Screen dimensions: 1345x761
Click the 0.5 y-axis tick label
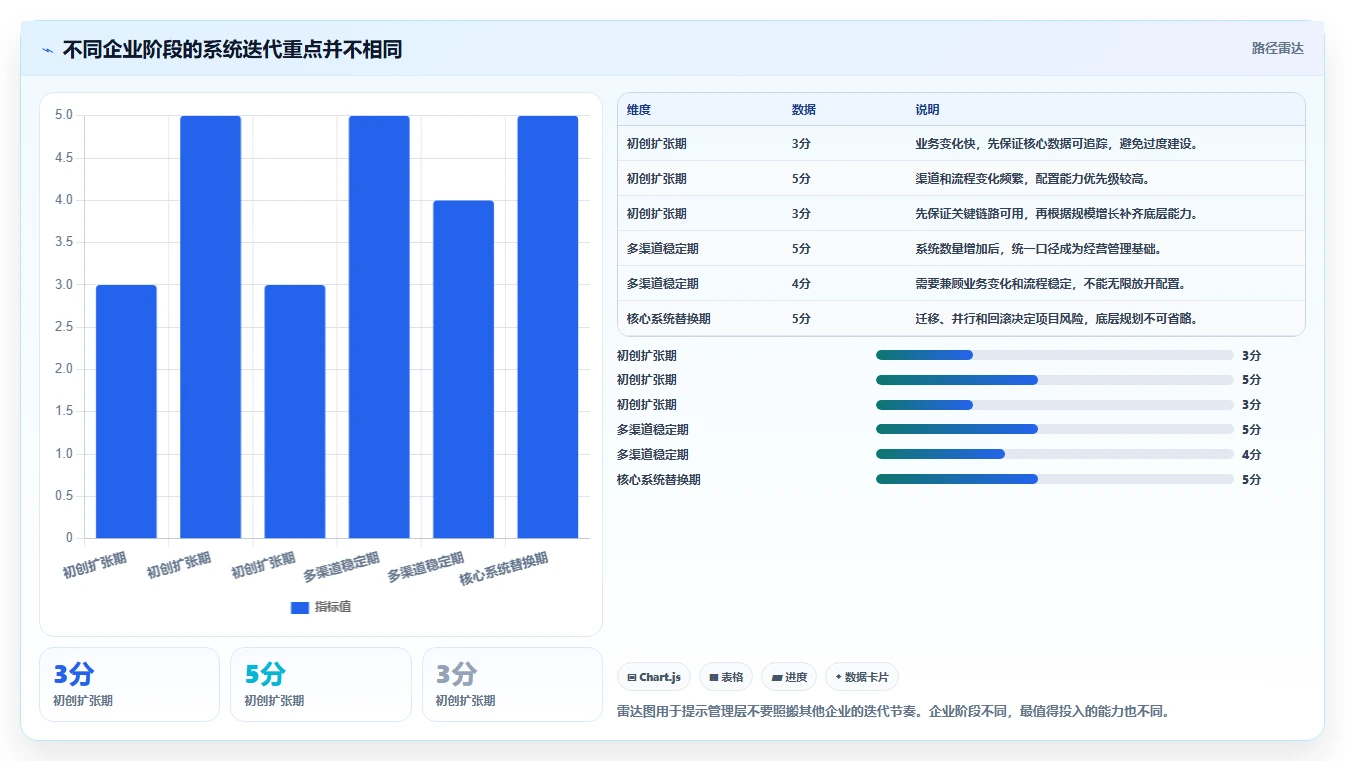64,496
